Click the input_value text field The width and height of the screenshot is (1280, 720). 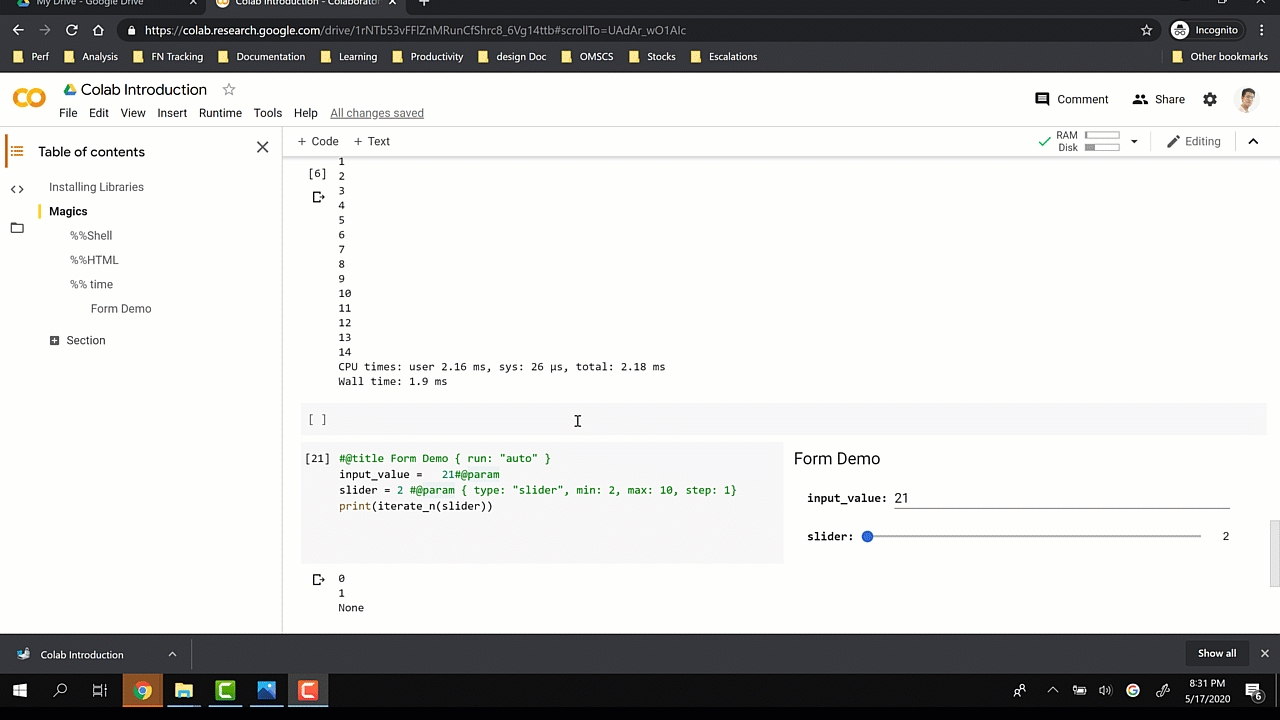(x=1060, y=498)
